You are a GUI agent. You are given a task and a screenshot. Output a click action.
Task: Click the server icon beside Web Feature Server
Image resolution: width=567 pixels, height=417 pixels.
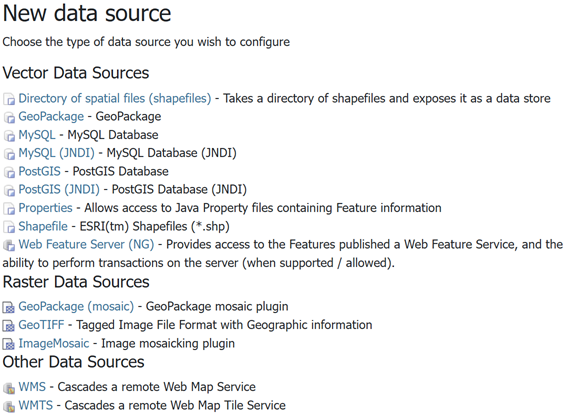tap(9, 245)
